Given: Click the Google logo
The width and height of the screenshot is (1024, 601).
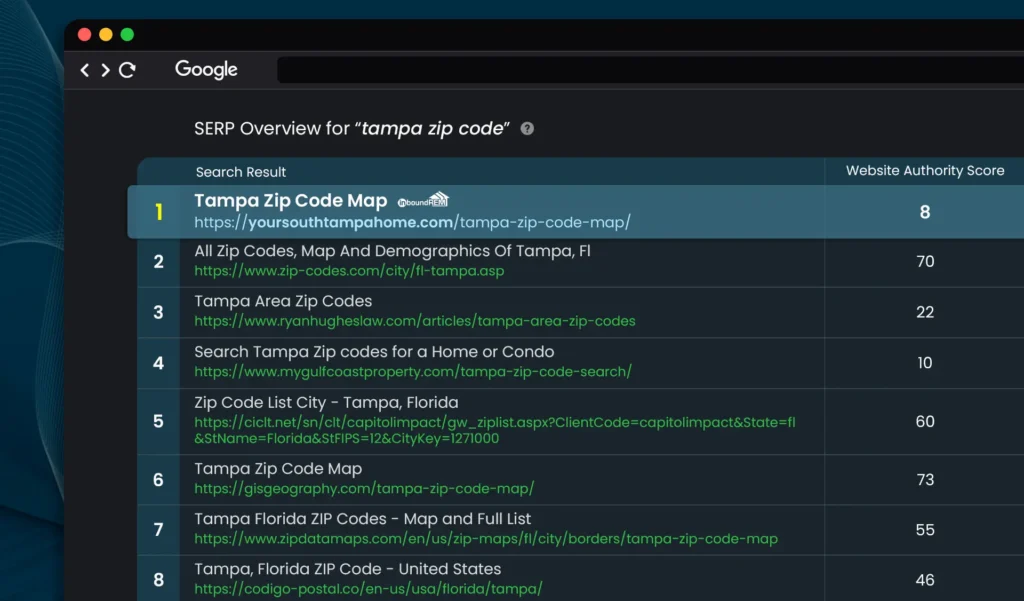Looking at the screenshot, I should tap(206, 69).
